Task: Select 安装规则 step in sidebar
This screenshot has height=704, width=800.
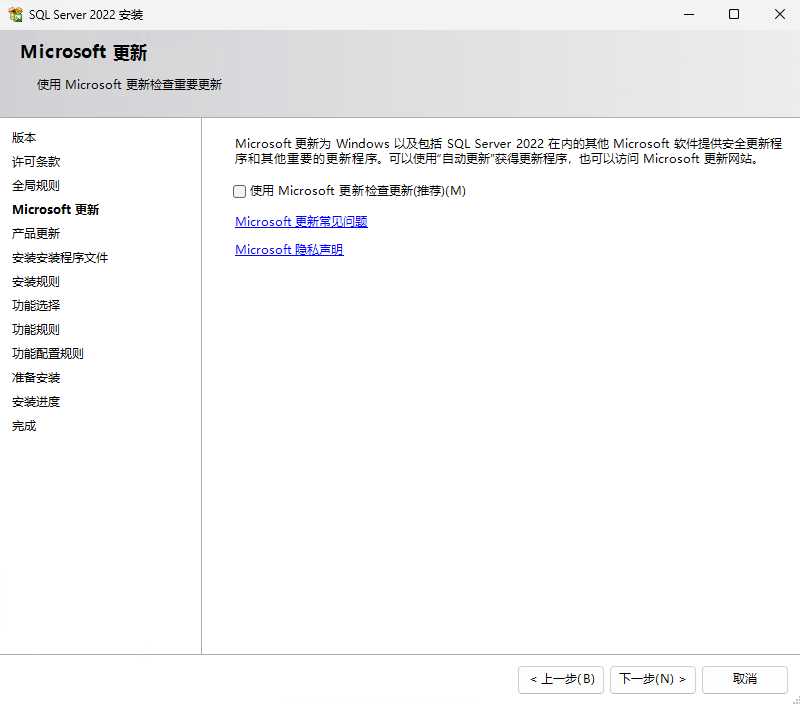Action: pyautogui.click(x=36, y=282)
